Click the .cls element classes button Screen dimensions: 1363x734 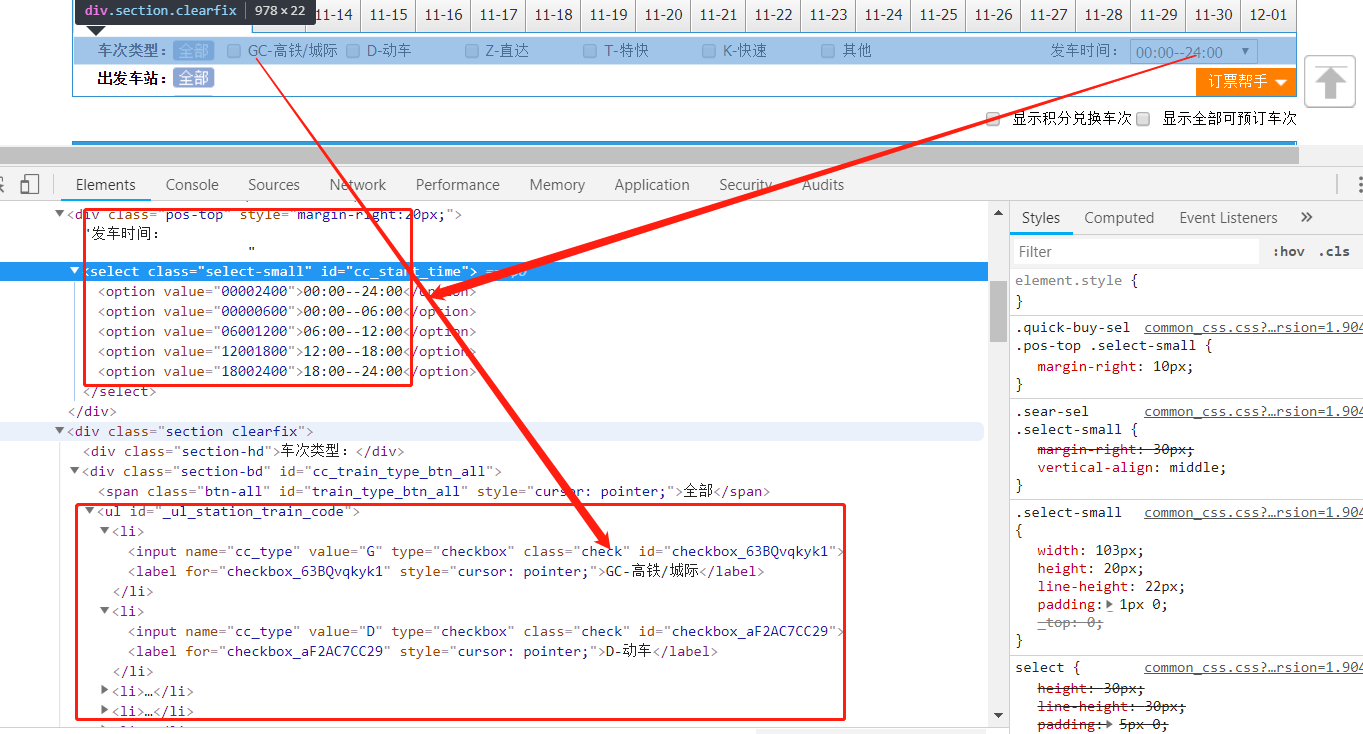pyautogui.click(x=1334, y=251)
